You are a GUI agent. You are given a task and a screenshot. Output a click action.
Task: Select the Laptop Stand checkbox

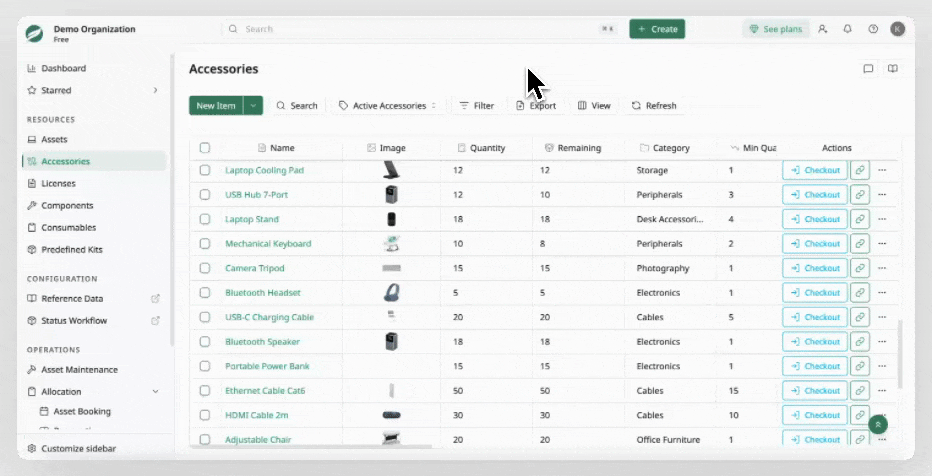point(205,219)
